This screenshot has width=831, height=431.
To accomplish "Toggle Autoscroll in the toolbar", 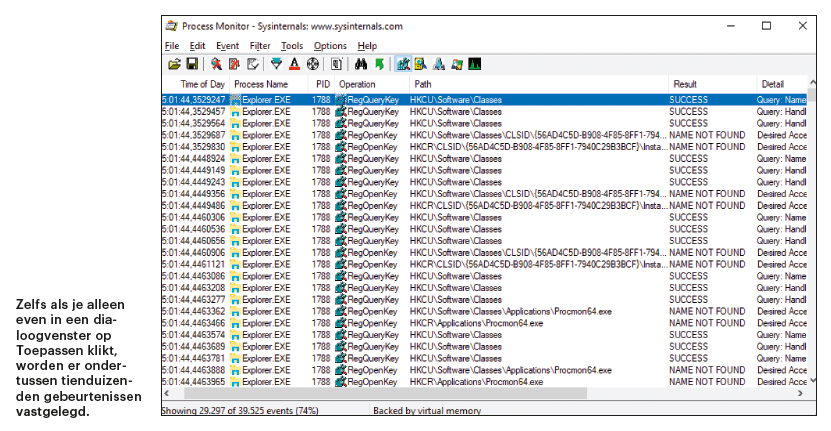I will (x=234, y=64).
